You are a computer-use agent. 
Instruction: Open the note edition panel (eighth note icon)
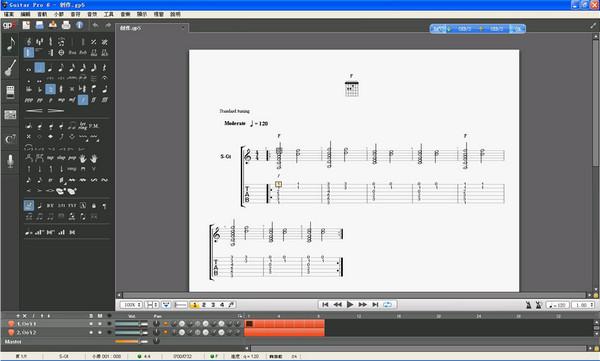pos(10,45)
